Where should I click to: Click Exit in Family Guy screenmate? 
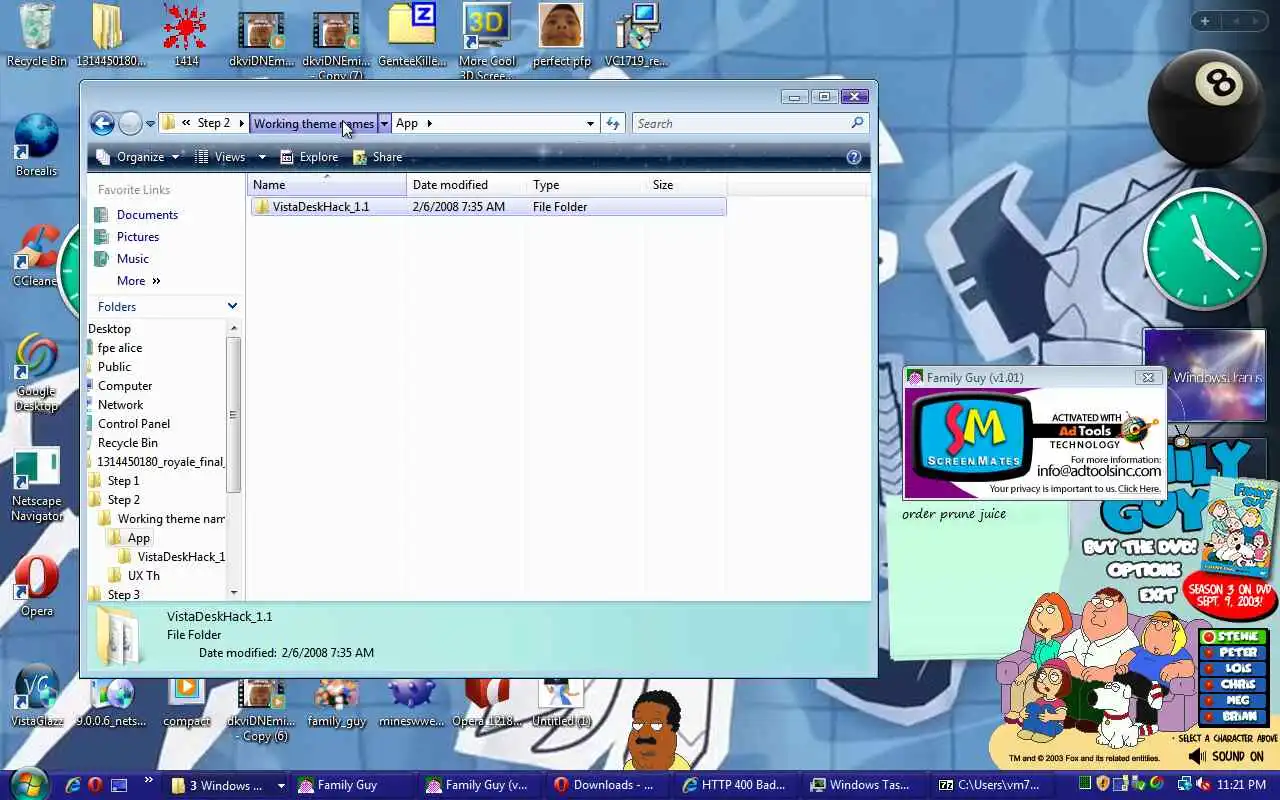[x=1157, y=594]
